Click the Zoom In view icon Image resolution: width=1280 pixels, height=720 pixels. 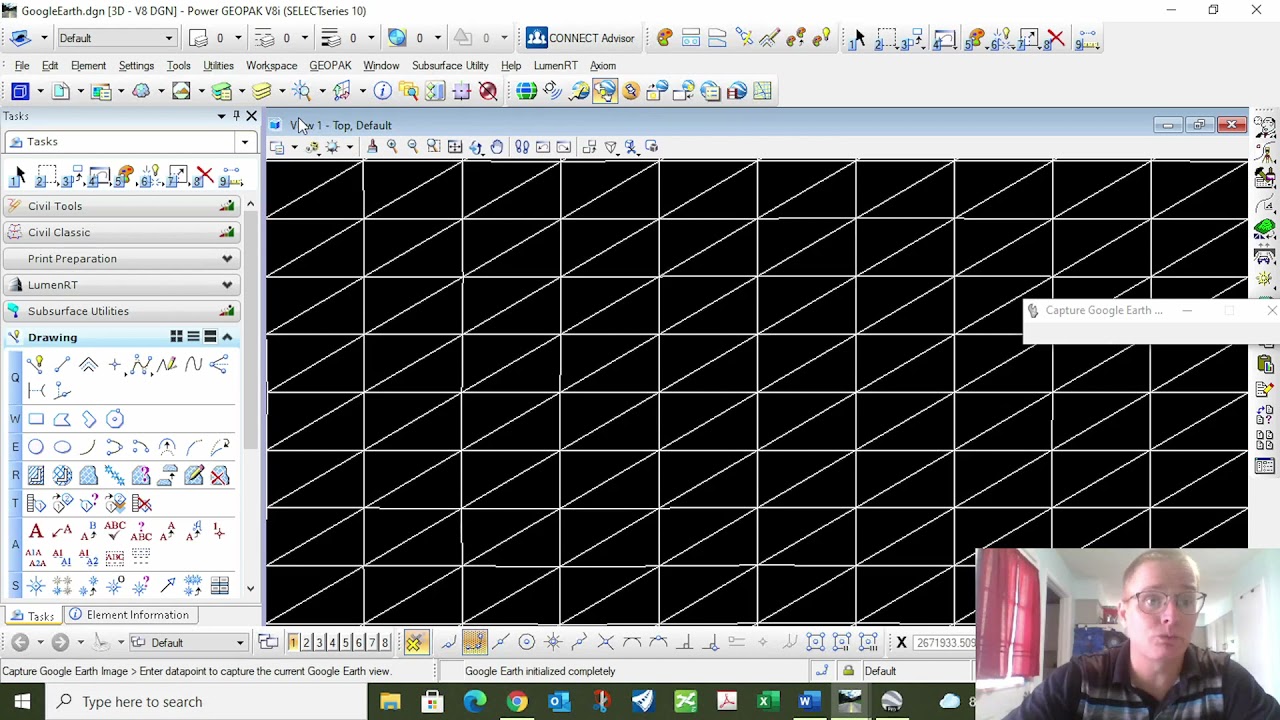click(392, 147)
